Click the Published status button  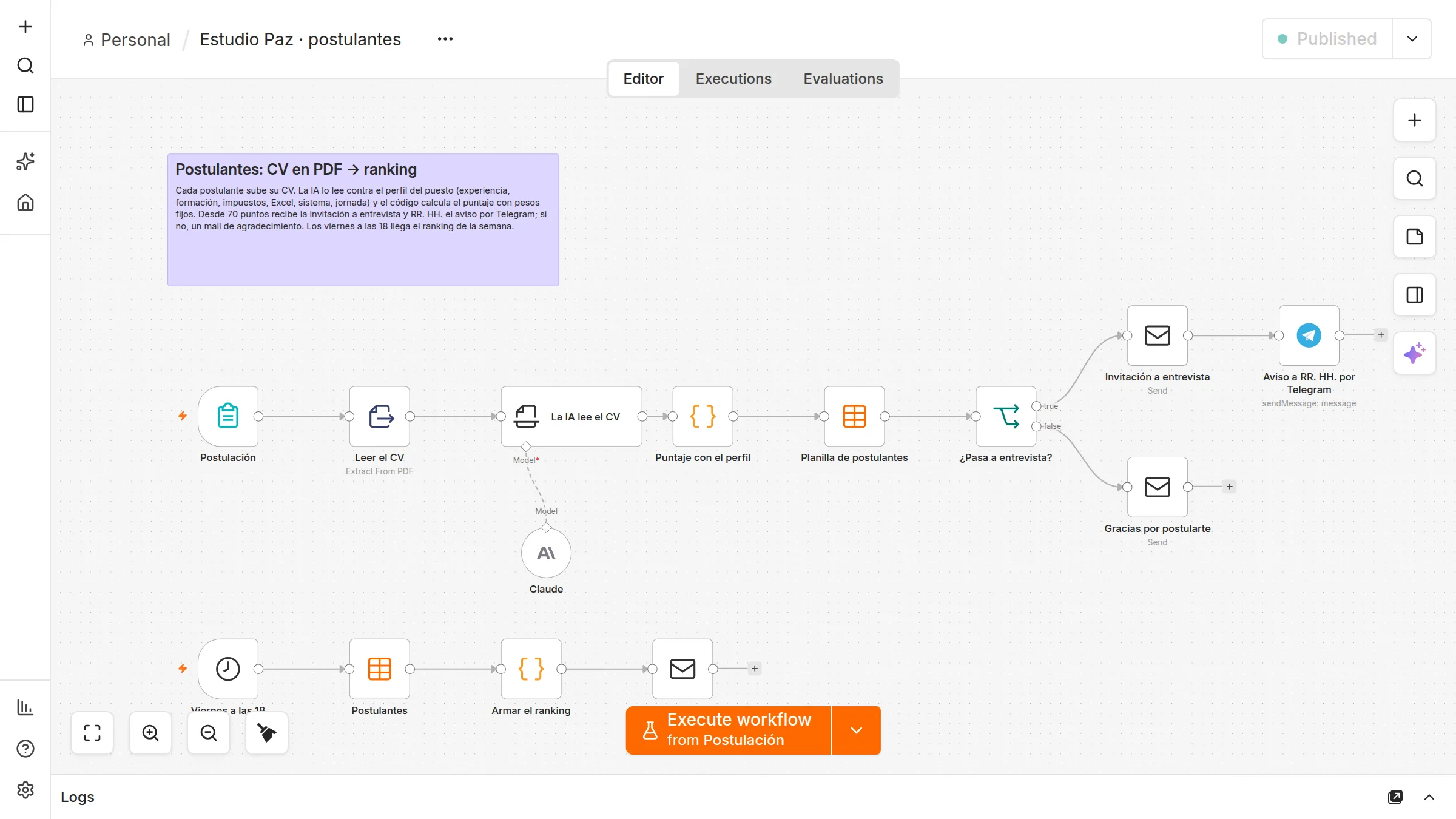(x=1327, y=39)
